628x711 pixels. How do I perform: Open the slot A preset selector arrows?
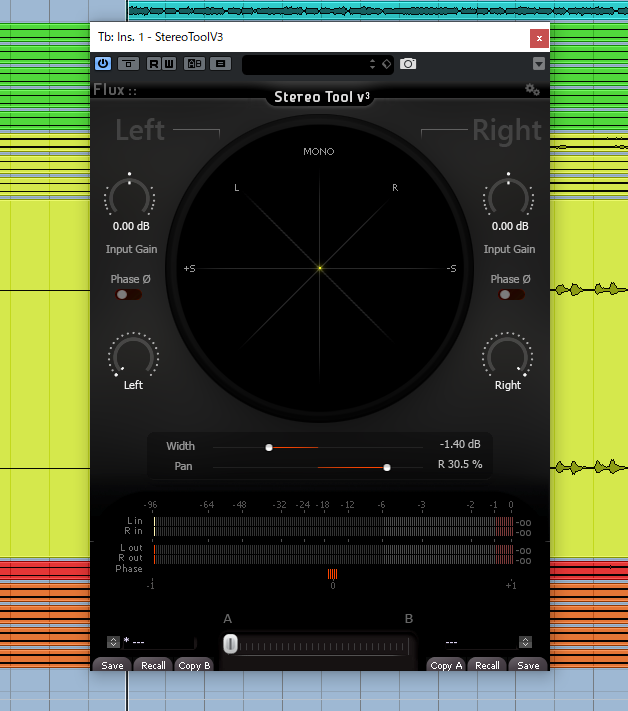(x=113, y=642)
